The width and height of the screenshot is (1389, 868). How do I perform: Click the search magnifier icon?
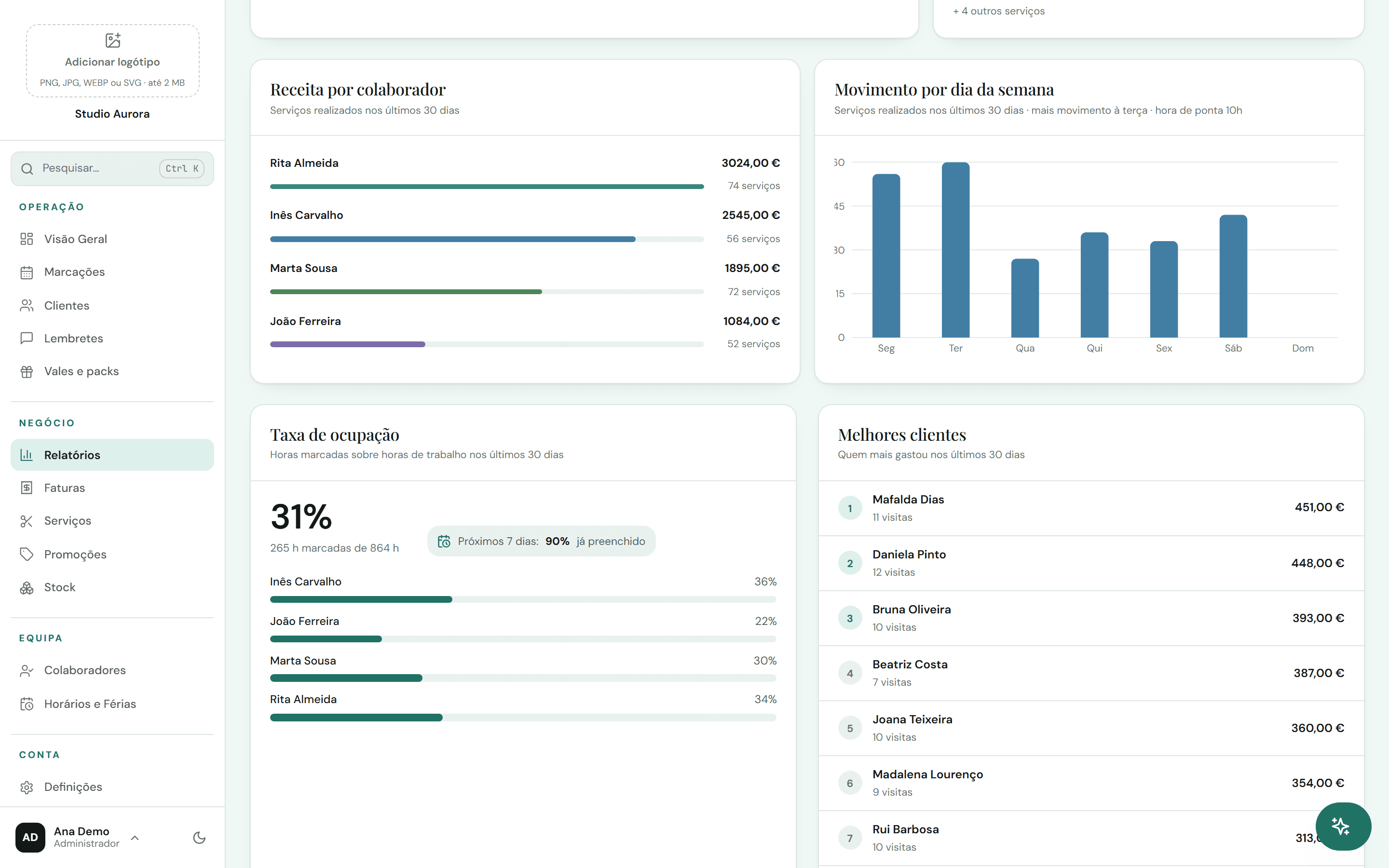tap(27, 169)
